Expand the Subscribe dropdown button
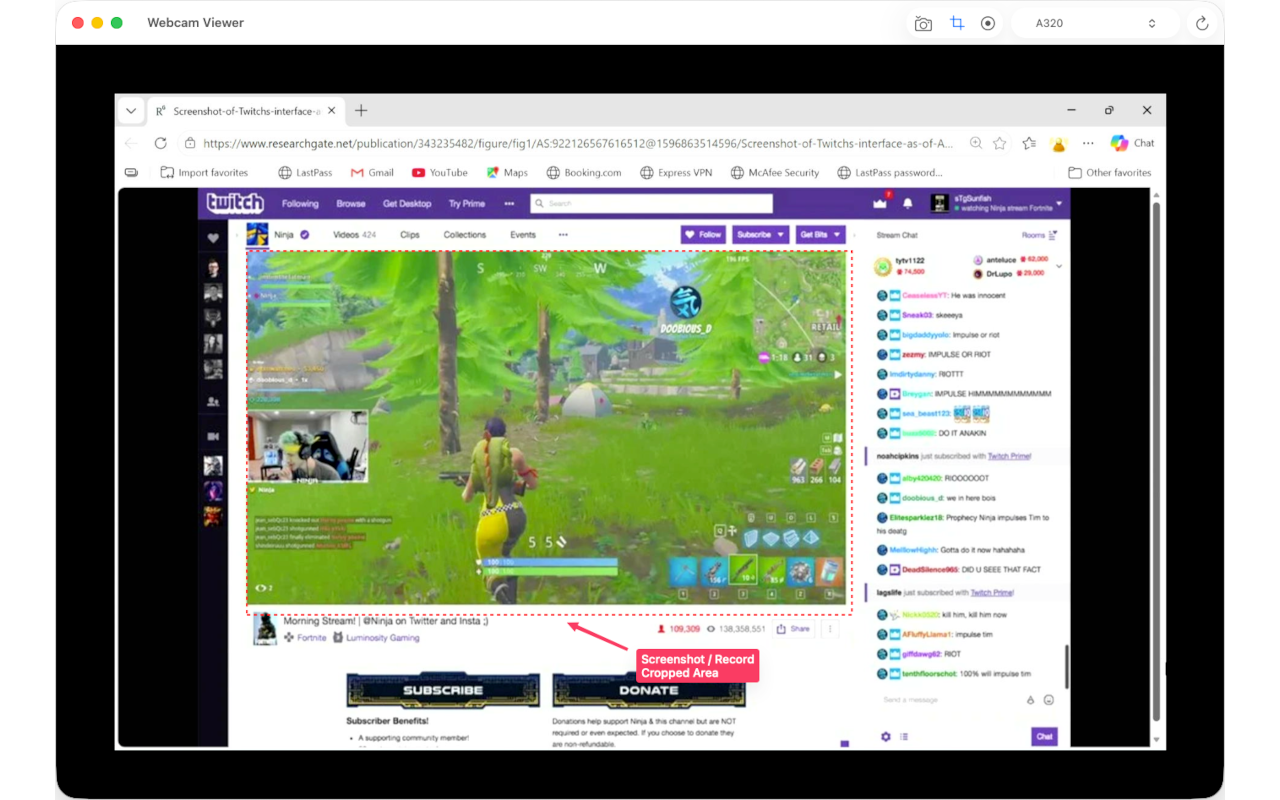 759,234
